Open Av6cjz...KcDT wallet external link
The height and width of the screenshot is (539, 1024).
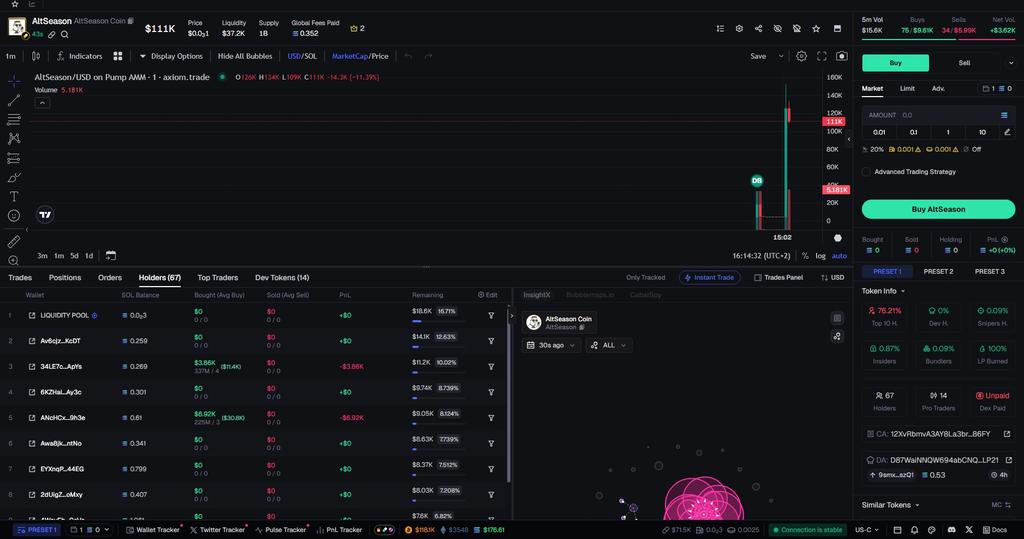point(32,341)
